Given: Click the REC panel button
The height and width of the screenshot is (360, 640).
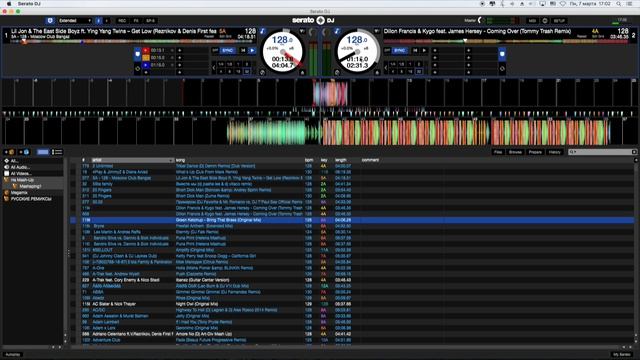Looking at the screenshot, I should pyautogui.click(x=122, y=20).
